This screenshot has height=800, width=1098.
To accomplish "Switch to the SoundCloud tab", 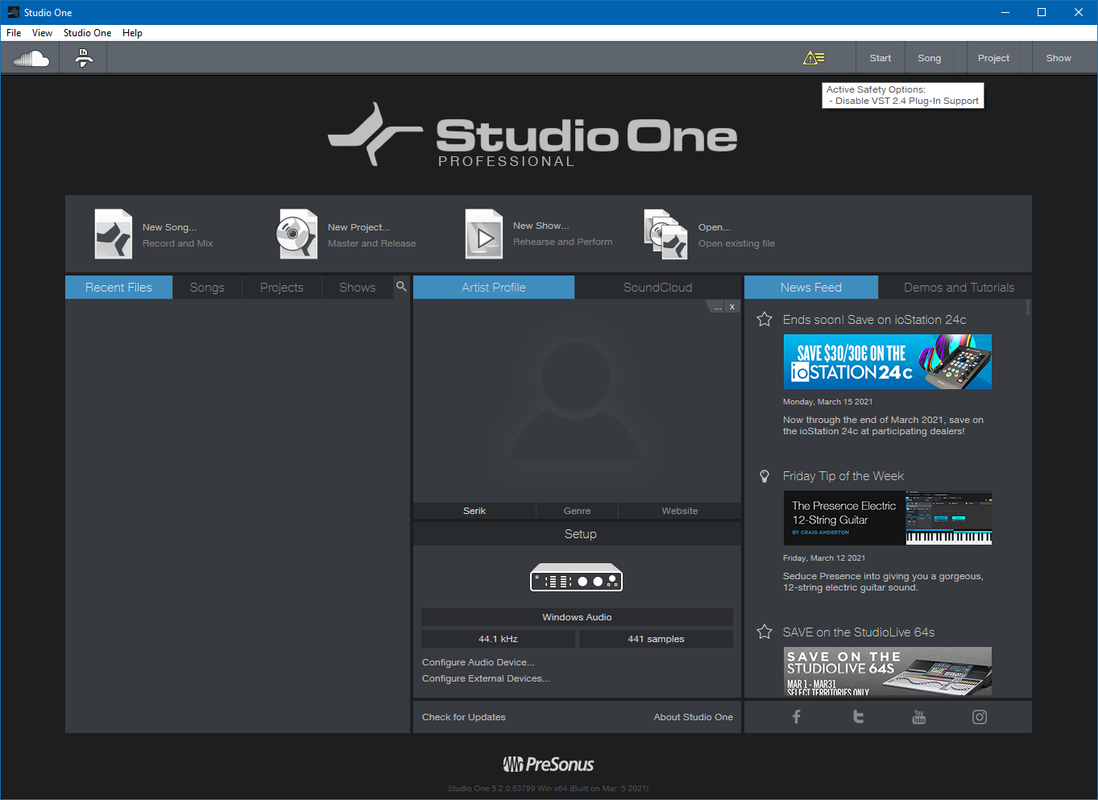I will pyautogui.click(x=658, y=287).
